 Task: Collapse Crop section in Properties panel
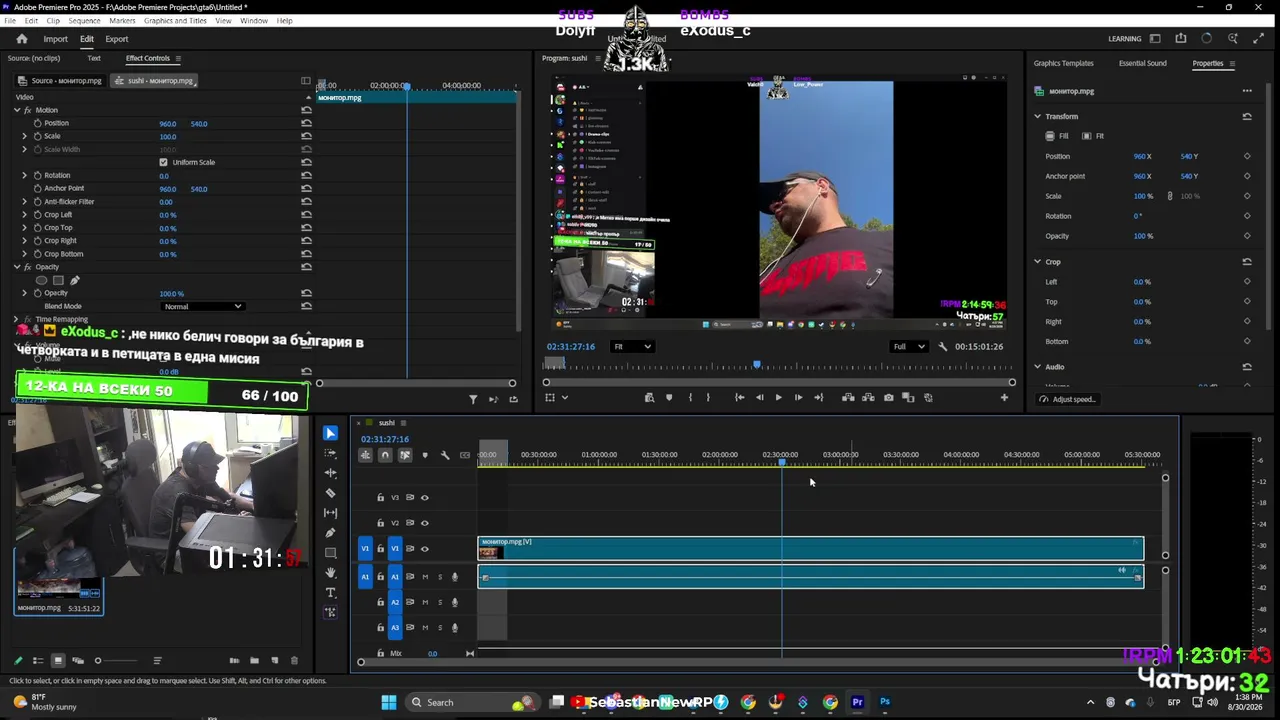1038,262
